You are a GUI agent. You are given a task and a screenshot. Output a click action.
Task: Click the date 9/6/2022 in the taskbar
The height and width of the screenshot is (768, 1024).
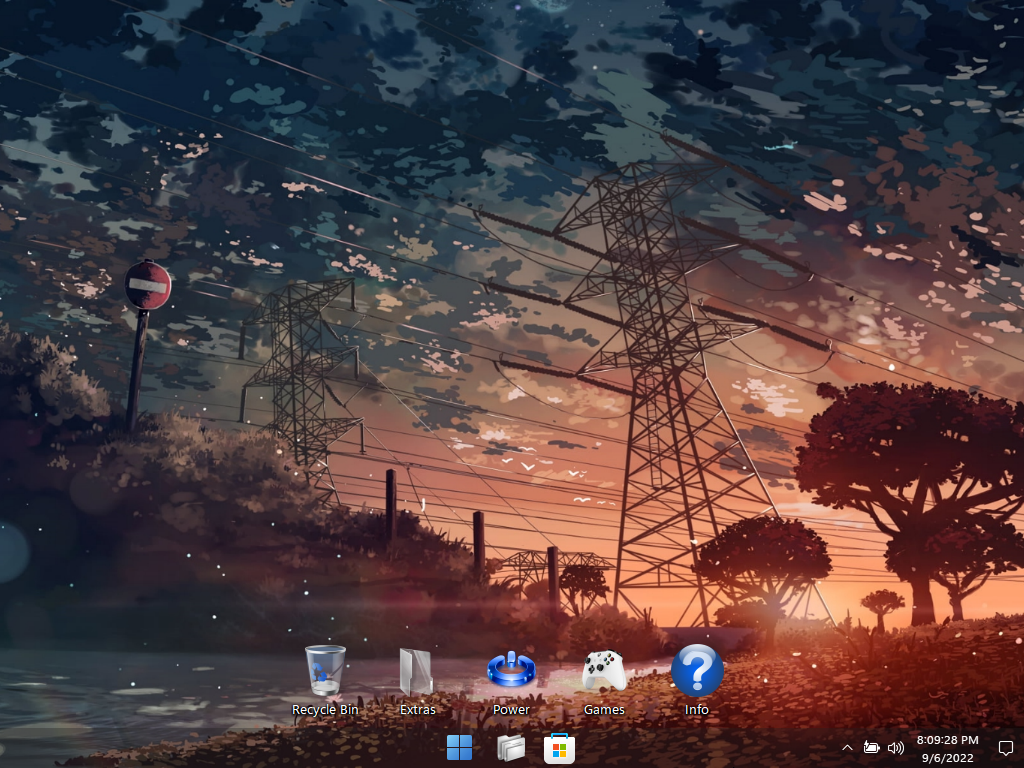tap(947, 758)
